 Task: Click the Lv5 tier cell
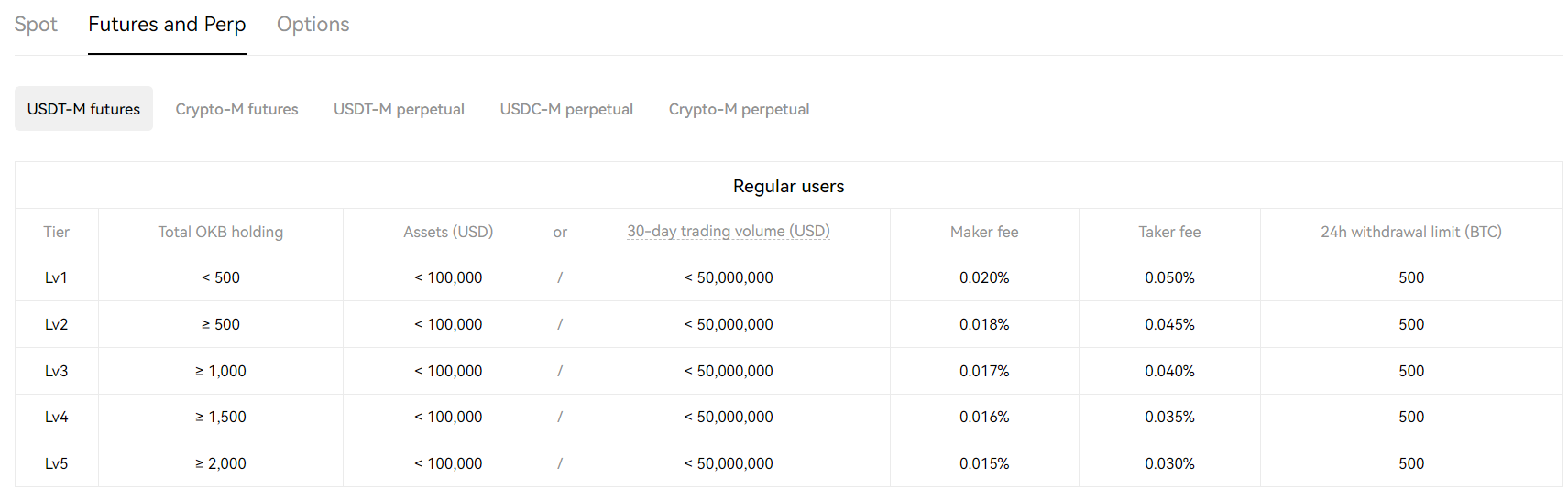(57, 463)
